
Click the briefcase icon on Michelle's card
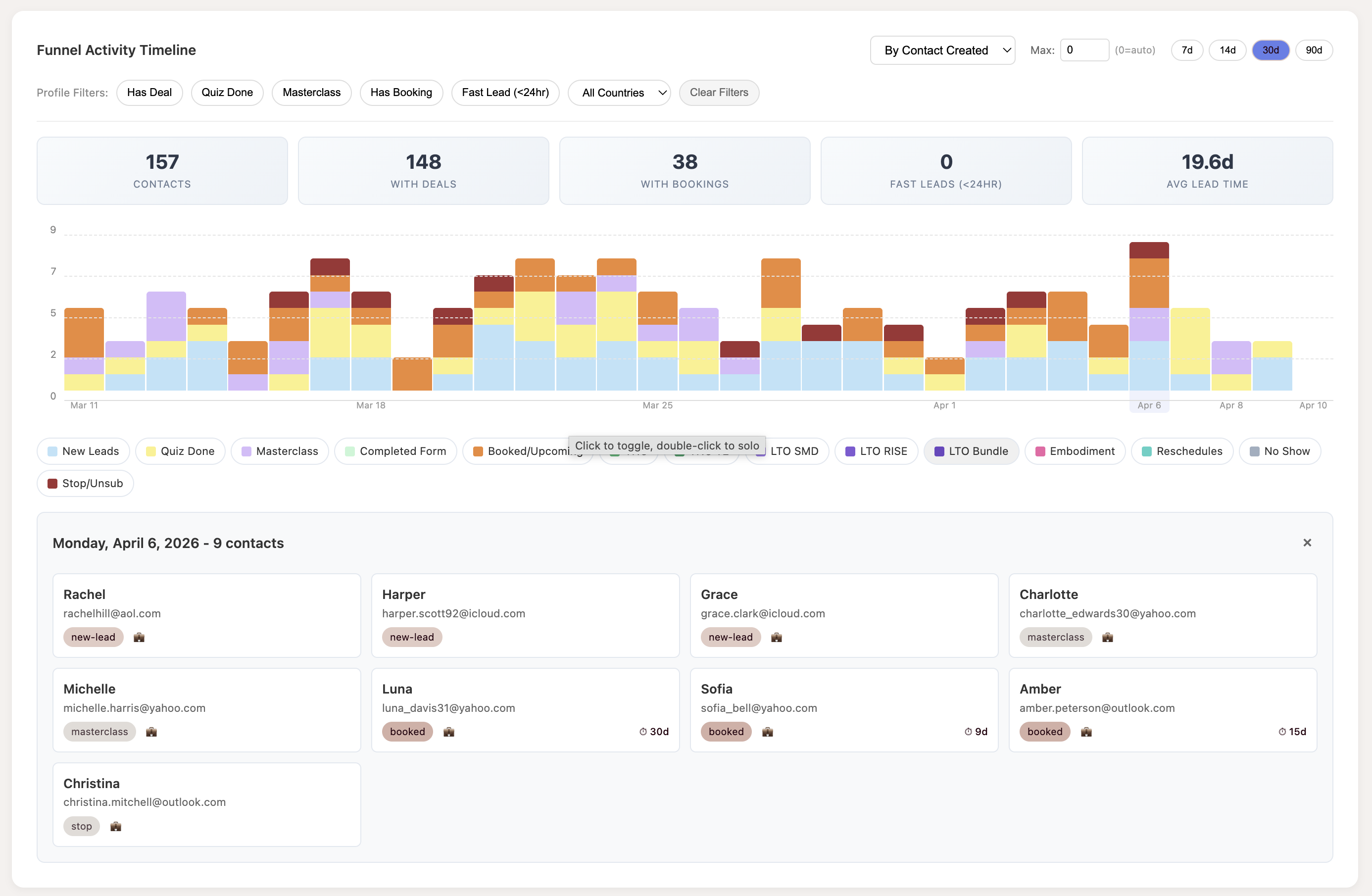pyautogui.click(x=151, y=731)
